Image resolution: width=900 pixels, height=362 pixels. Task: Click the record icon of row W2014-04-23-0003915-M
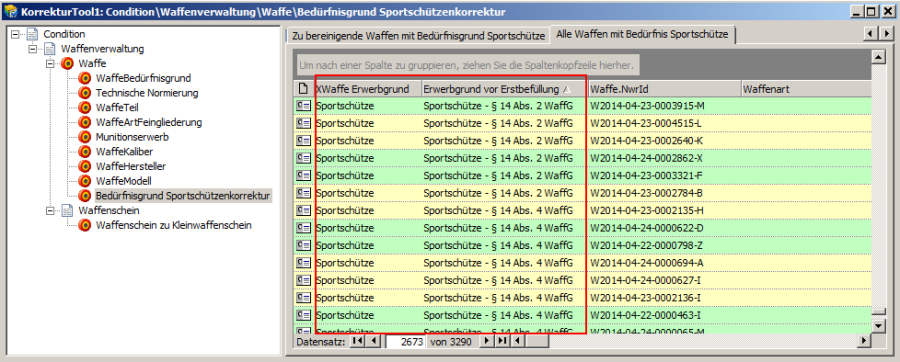303,106
